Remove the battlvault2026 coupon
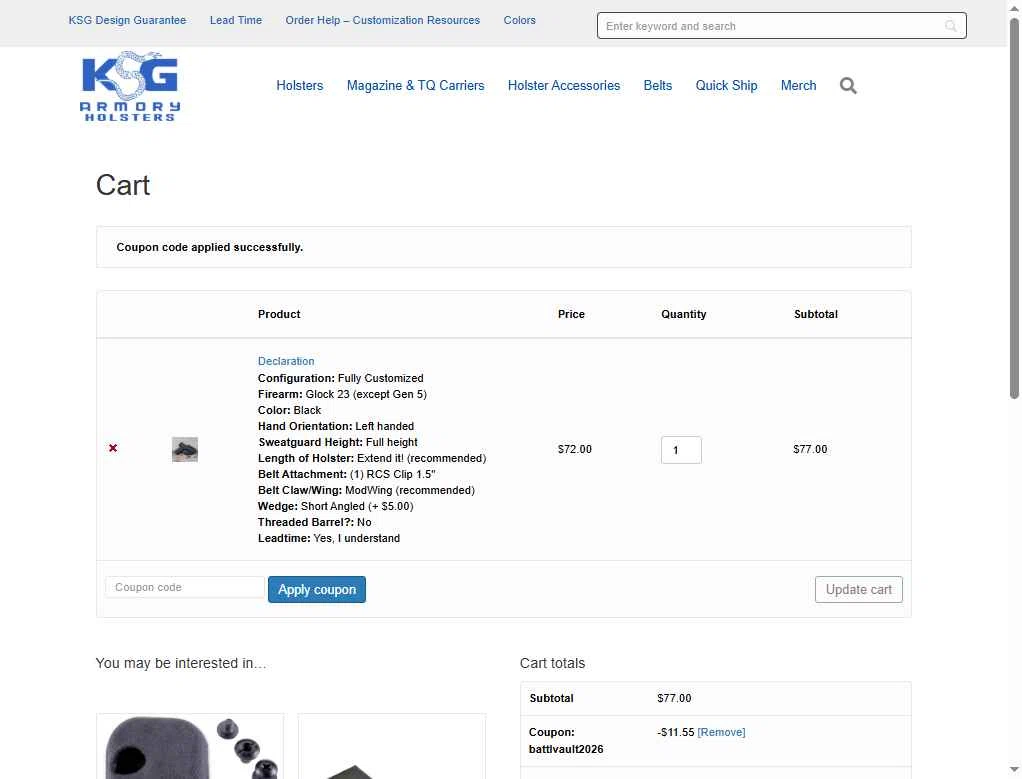 pyautogui.click(x=722, y=732)
